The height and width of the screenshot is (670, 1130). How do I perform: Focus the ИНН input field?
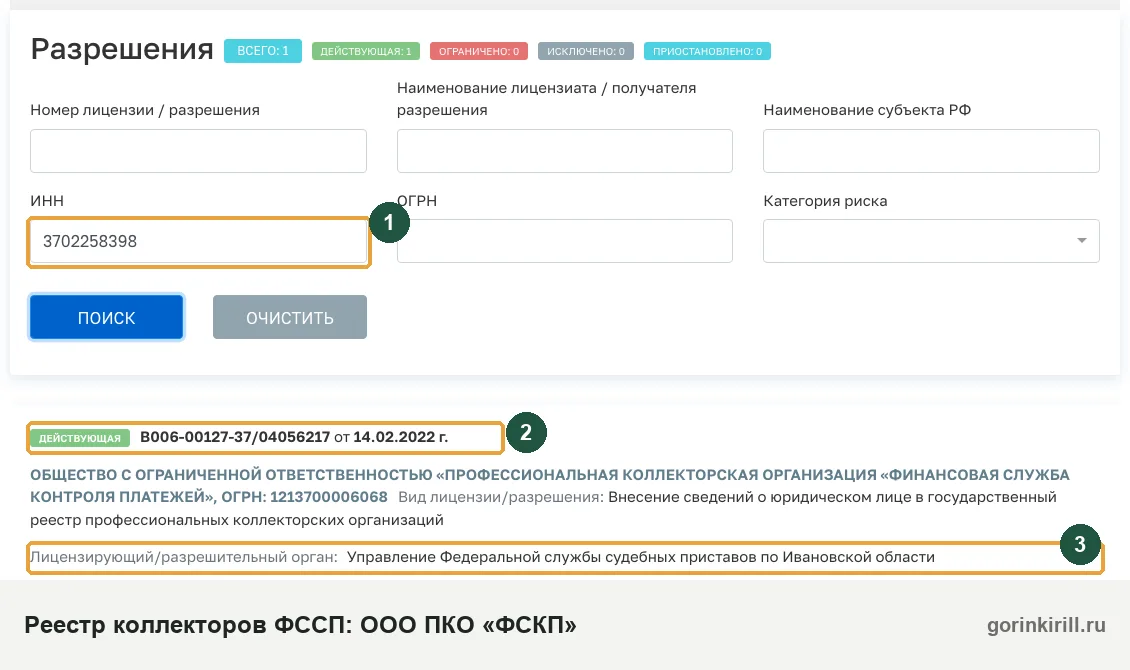click(198, 241)
